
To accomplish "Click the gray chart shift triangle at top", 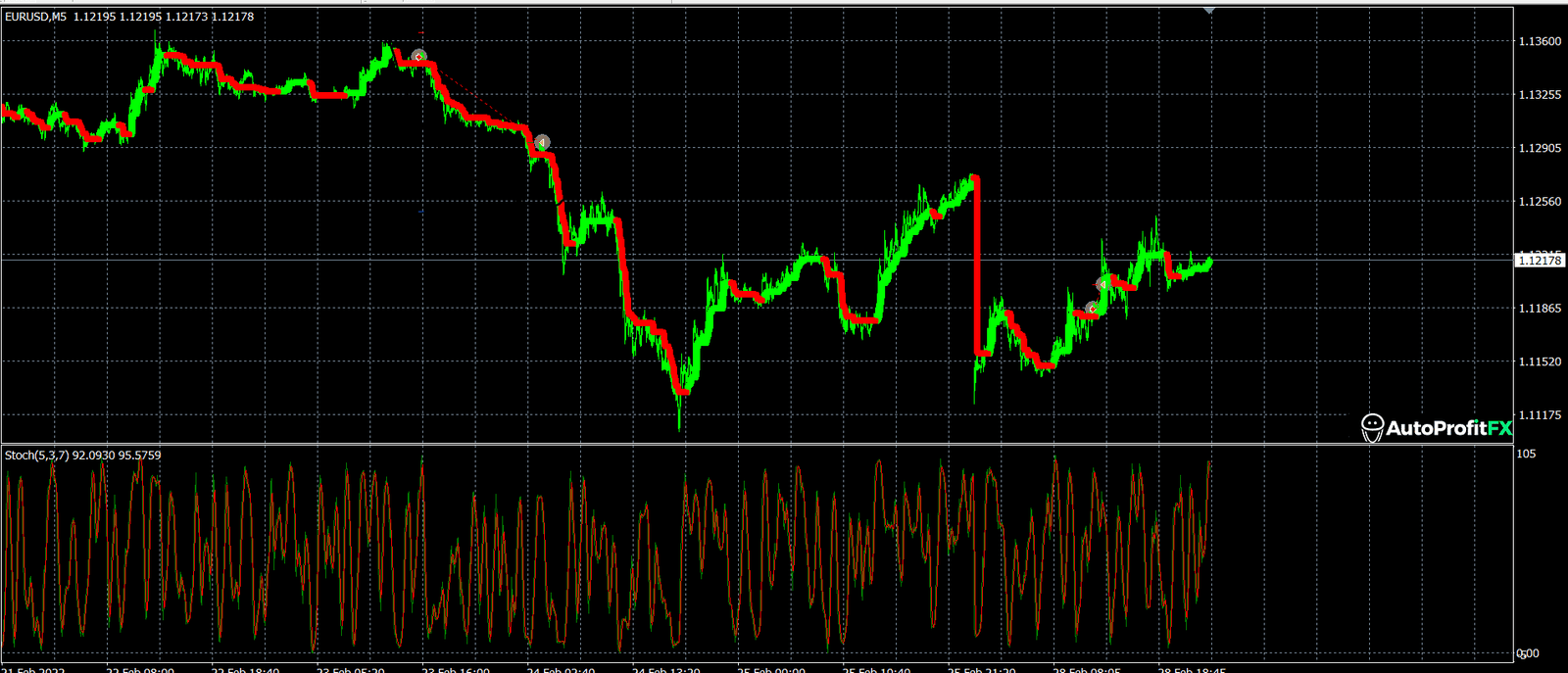I will click(1208, 9).
